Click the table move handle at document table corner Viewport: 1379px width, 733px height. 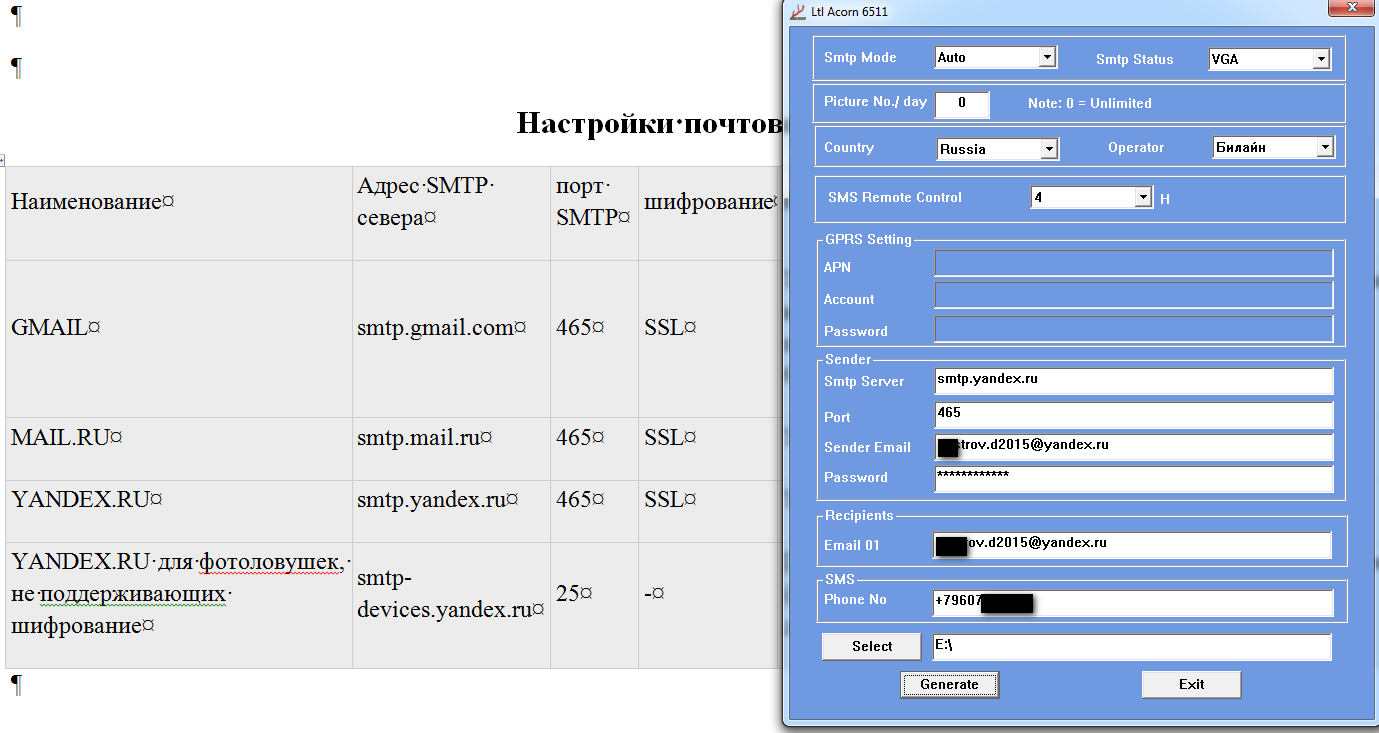pyautogui.click(x=2, y=160)
